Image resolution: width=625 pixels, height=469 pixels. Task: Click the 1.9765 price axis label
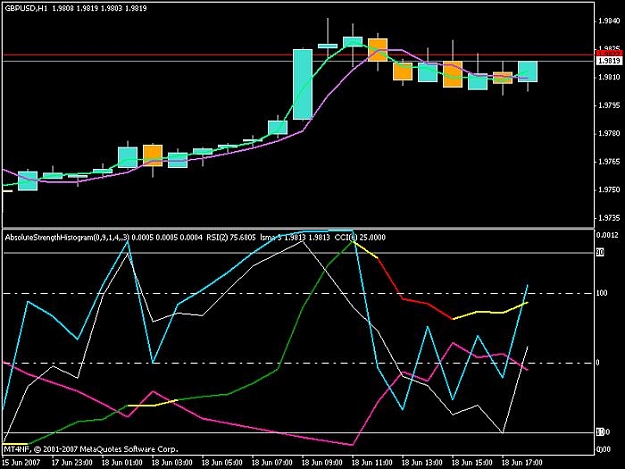[610, 162]
